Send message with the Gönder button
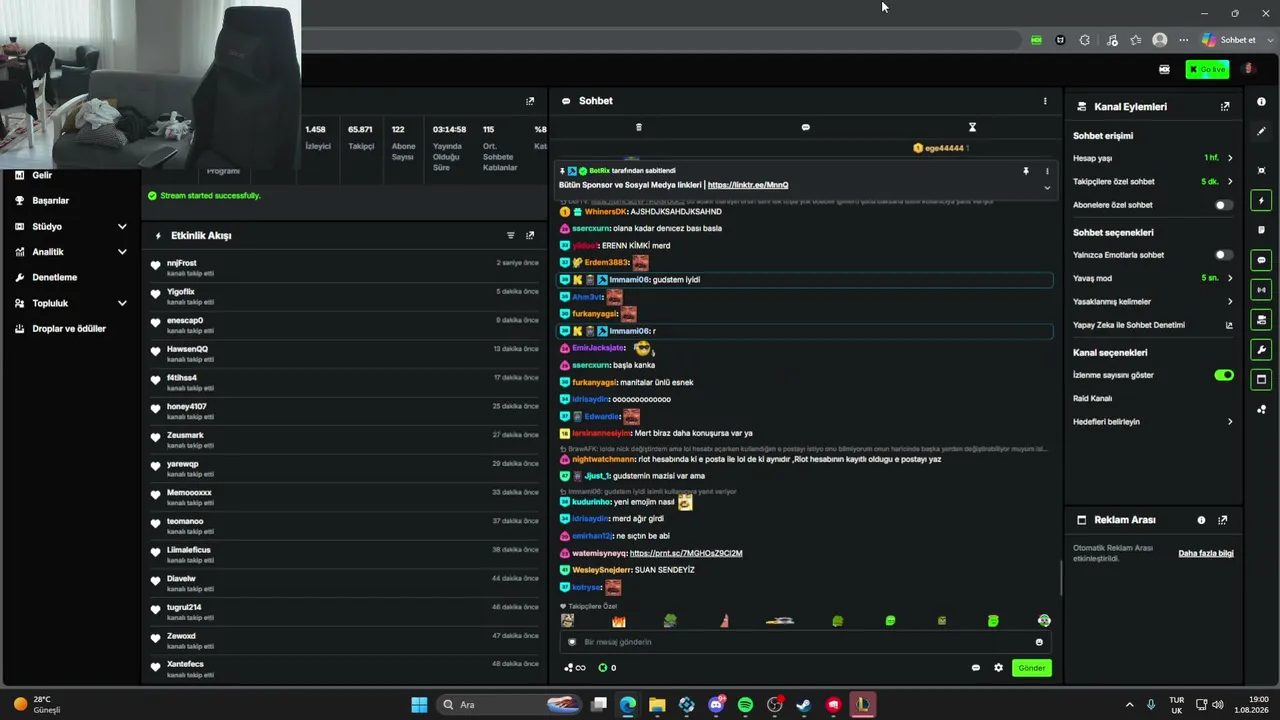The width and height of the screenshot is (1280, 720). [1032, 668]
